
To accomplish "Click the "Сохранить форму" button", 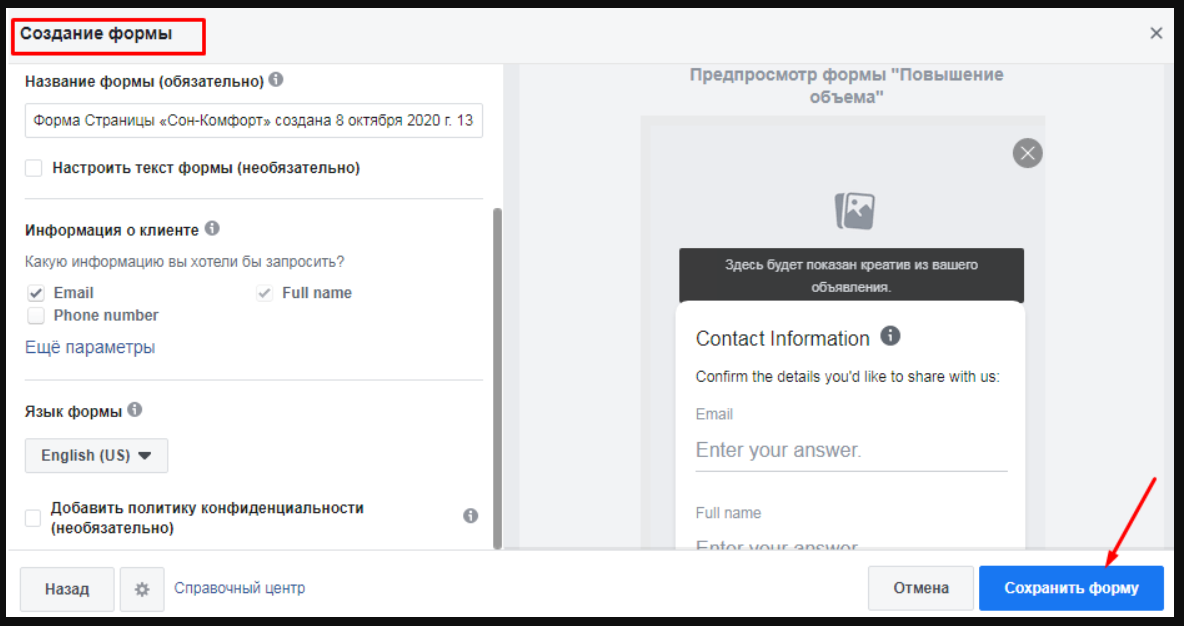I will point(1071,588).
